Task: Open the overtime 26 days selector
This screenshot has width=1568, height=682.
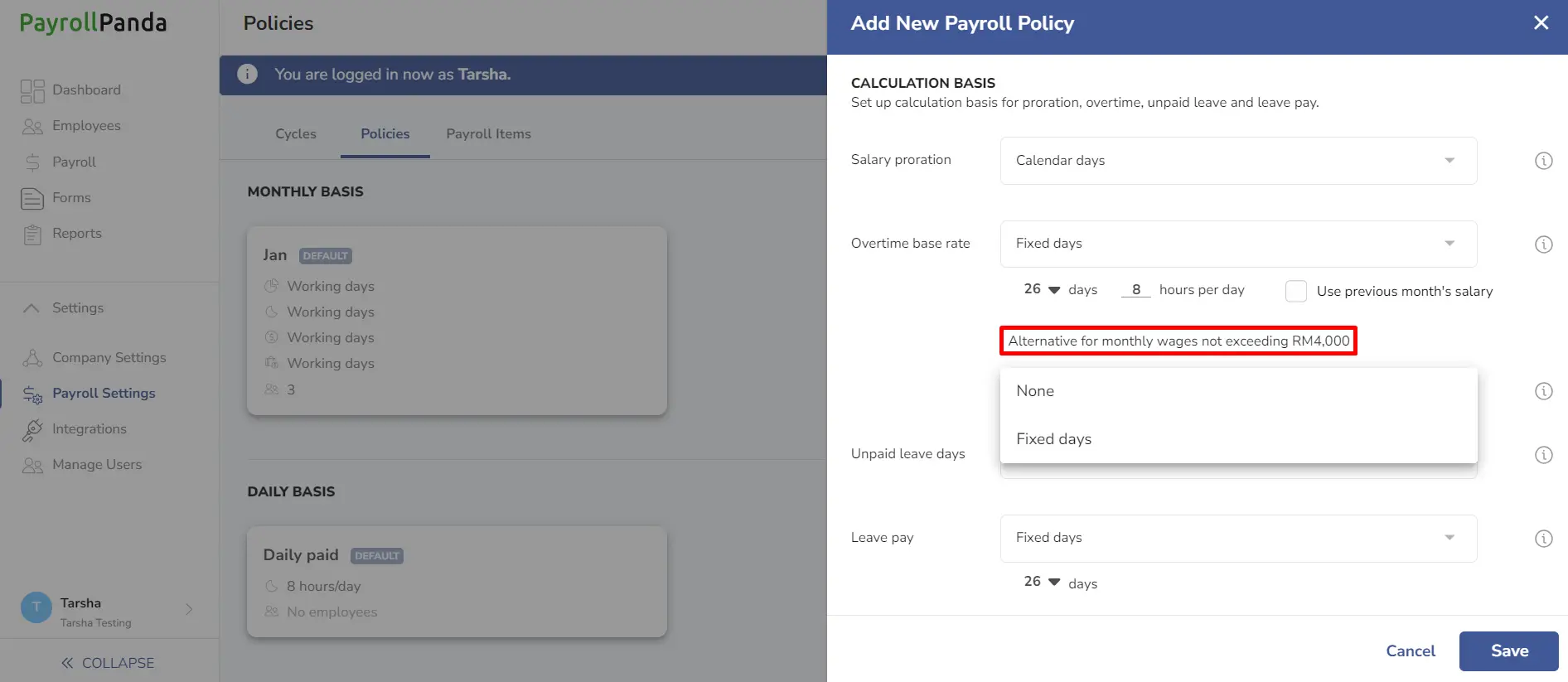Action: tap(1042, 289)
